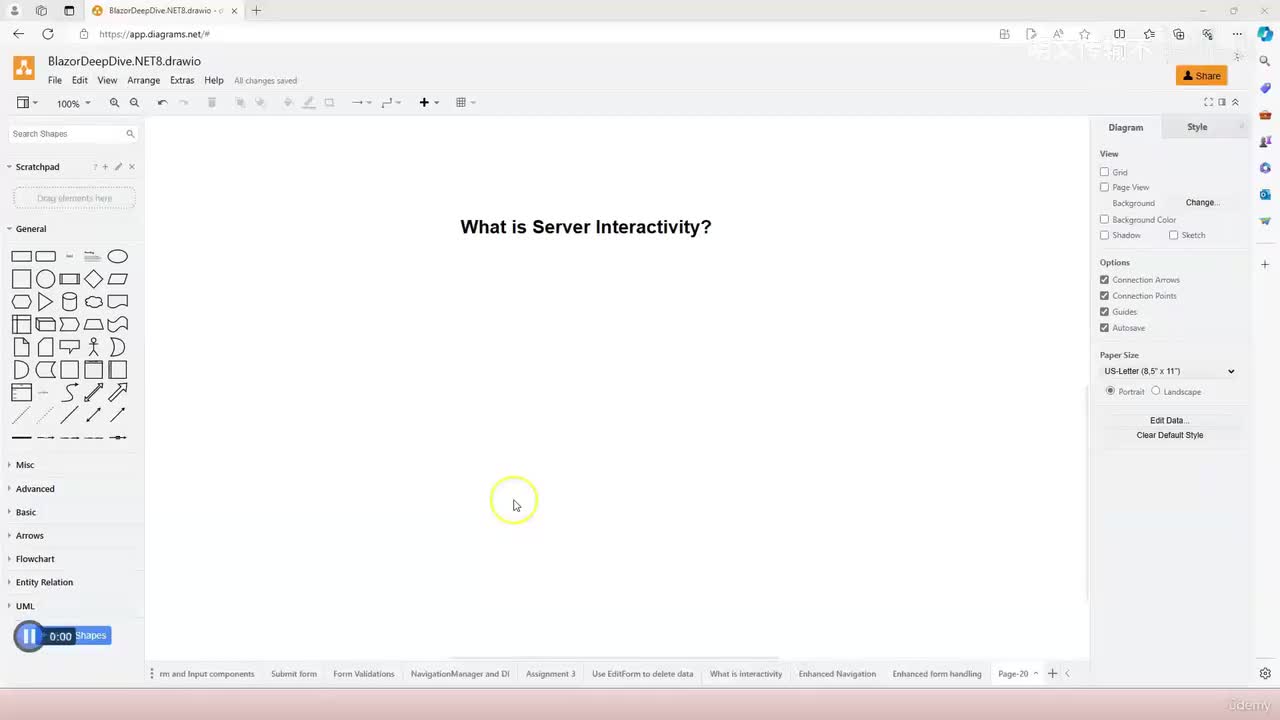
Task: Select the Portrait orientation
Action: (1110, 391)
